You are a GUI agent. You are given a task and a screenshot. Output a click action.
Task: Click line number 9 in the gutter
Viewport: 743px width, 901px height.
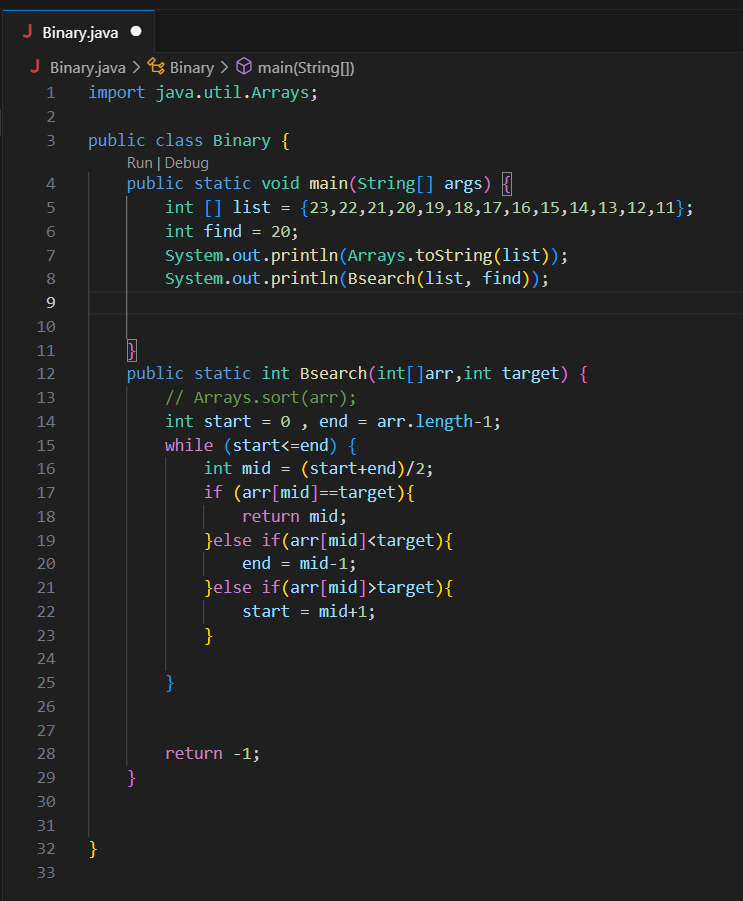(x=51, y=302)
